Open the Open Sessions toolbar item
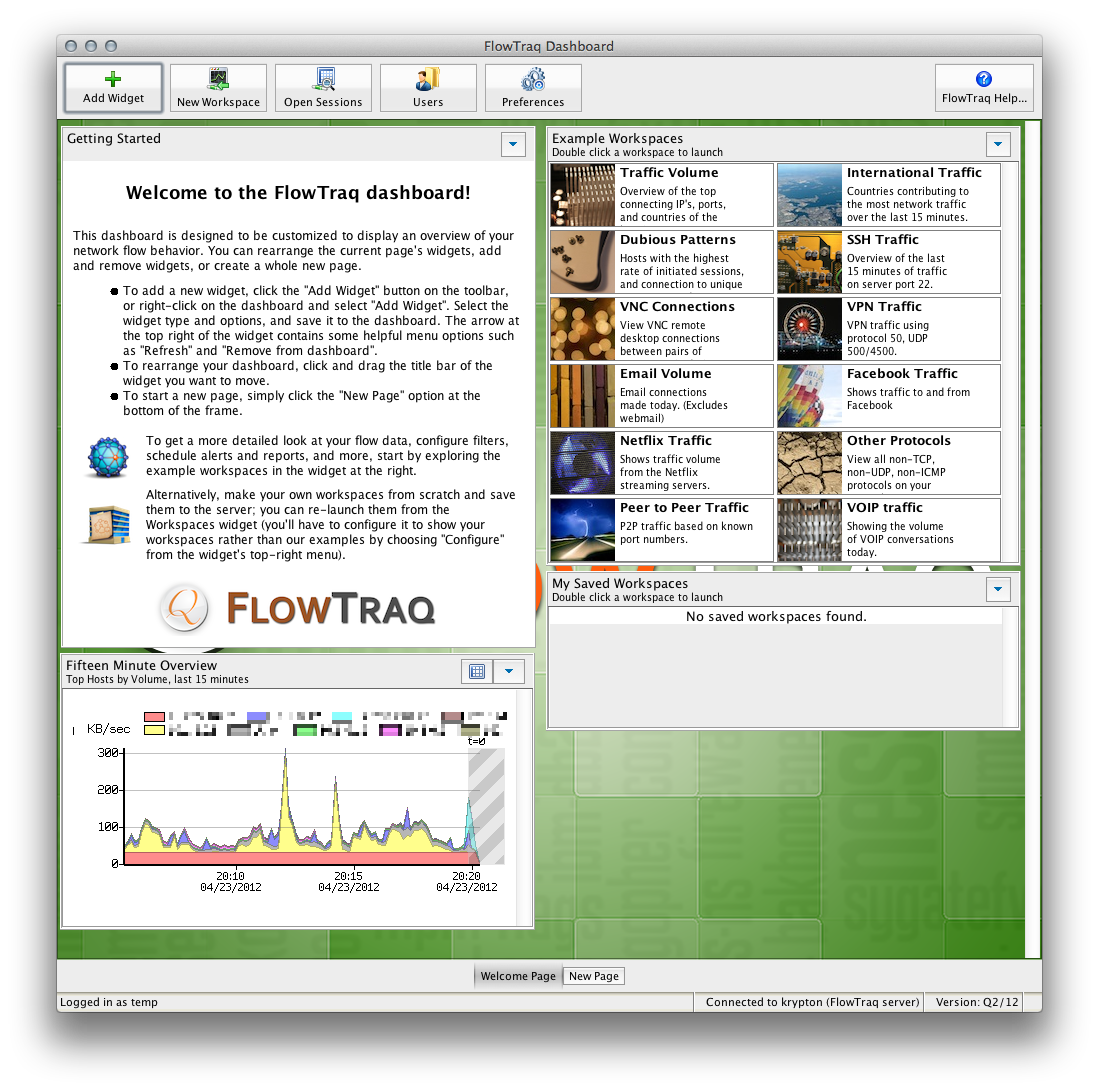The width and height of the screenshot is (1099, 1091). (x=323, y=88)
